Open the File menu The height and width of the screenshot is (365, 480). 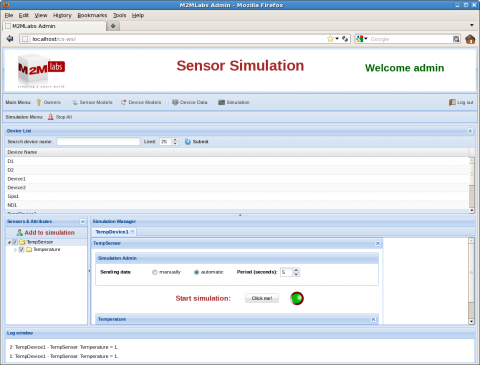9,15
